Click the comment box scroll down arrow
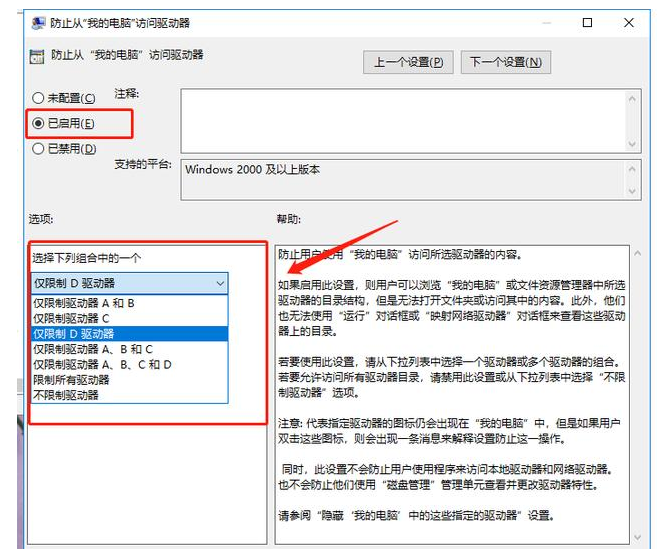This screenshot has height=549, width=665. [x=632, y=144]
